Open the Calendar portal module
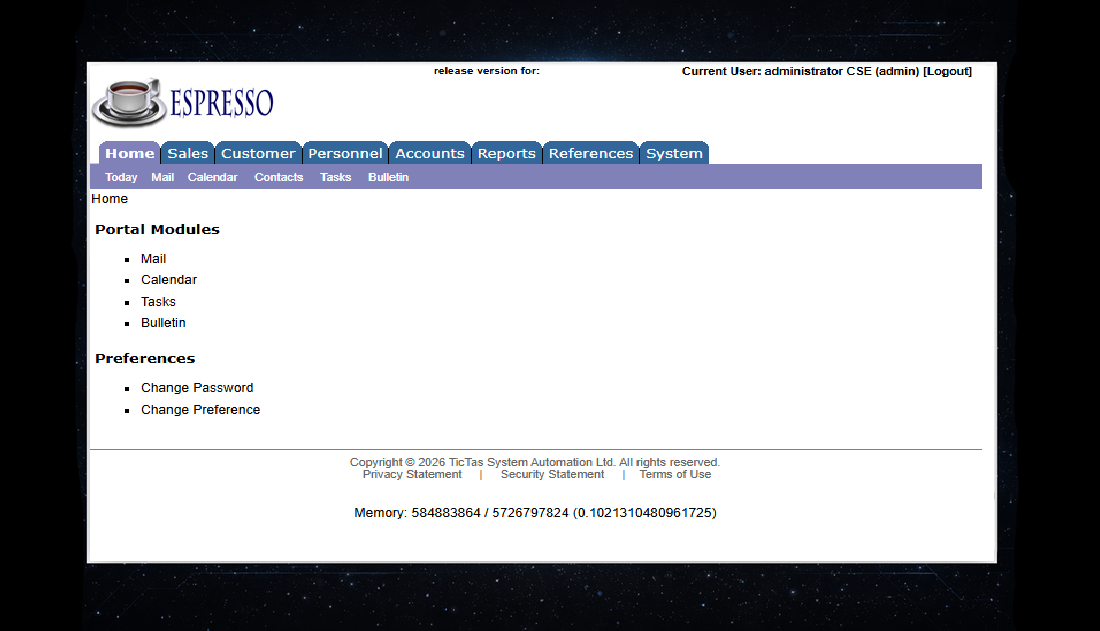 168,279
